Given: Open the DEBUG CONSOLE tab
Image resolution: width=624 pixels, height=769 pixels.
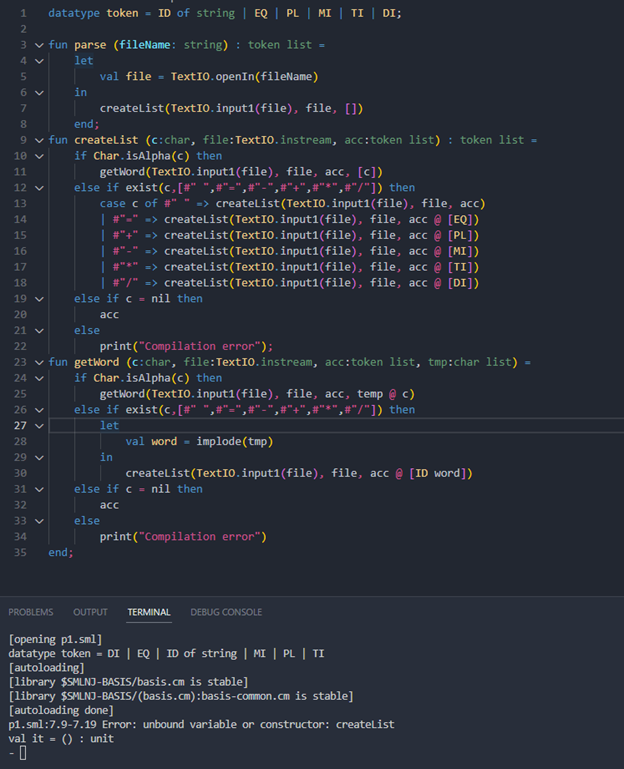Looking at the screenshot, I should [x=226, y=612].
